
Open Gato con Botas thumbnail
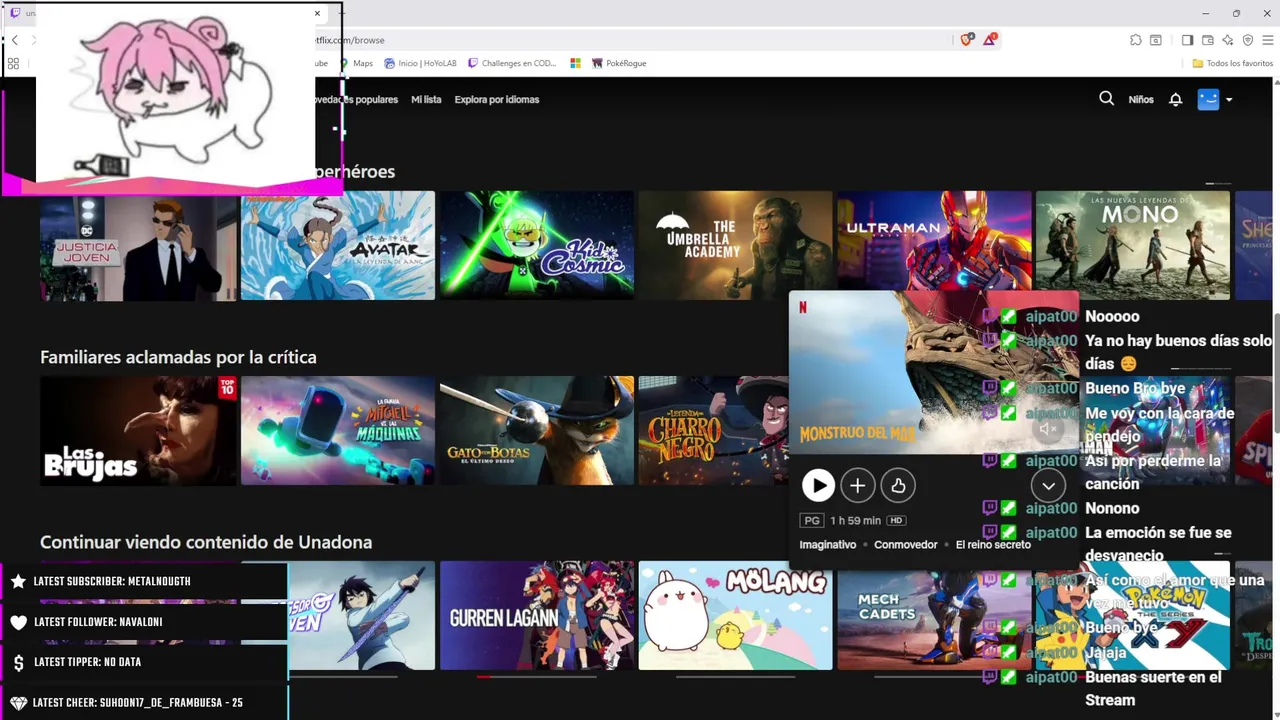coord(537,431)
